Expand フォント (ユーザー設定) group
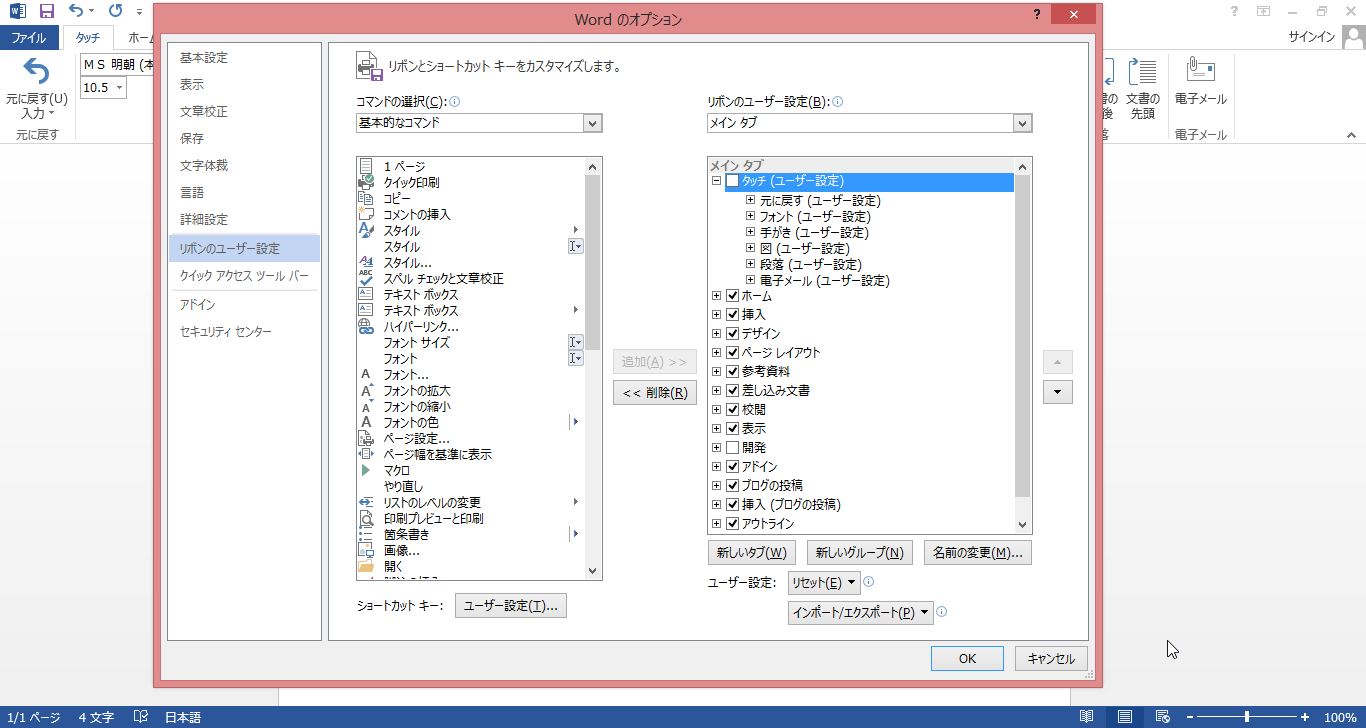Viewport: 1366px width, 728px height. [x=750, y=216]
